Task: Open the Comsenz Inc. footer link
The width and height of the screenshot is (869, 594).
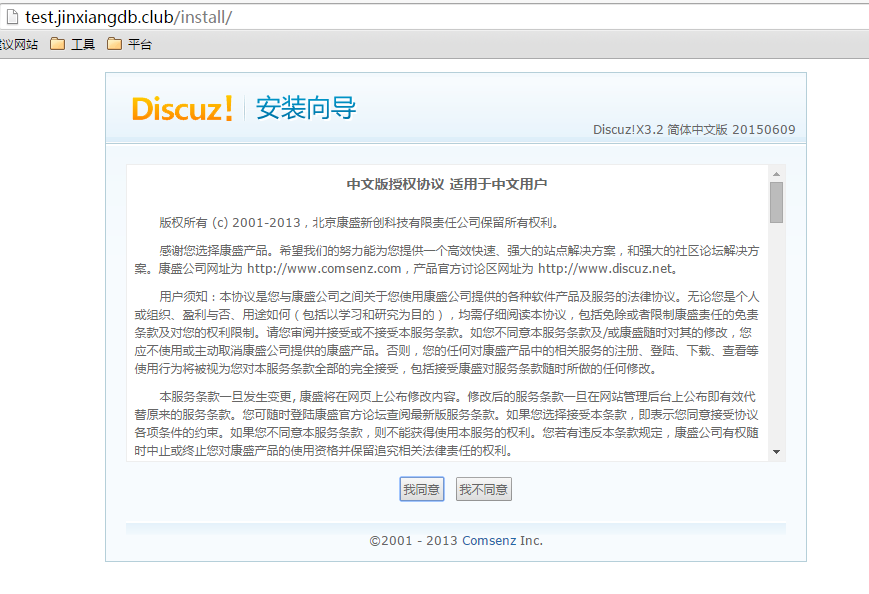Action: [502, 540]
